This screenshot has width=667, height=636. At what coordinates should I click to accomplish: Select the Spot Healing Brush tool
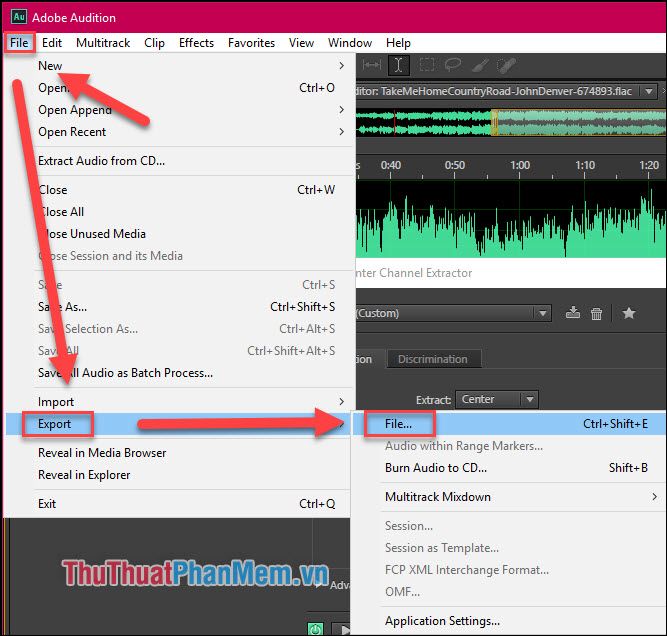pos(506,65)
